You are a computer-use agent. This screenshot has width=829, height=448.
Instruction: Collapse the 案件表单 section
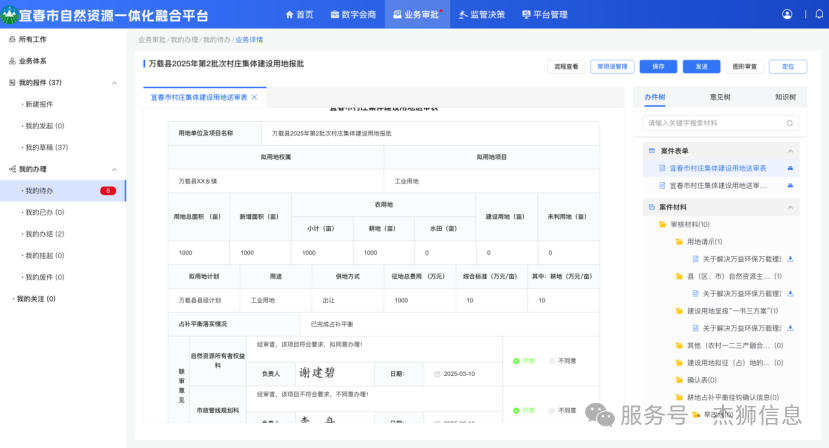(x=792, y=151)
